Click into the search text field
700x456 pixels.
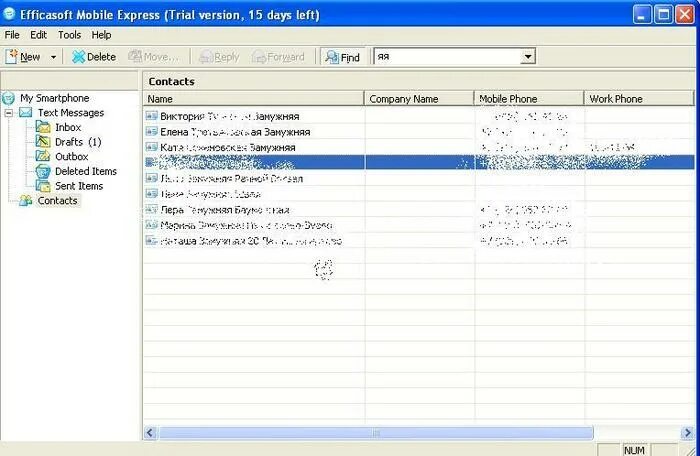[447, 57]
